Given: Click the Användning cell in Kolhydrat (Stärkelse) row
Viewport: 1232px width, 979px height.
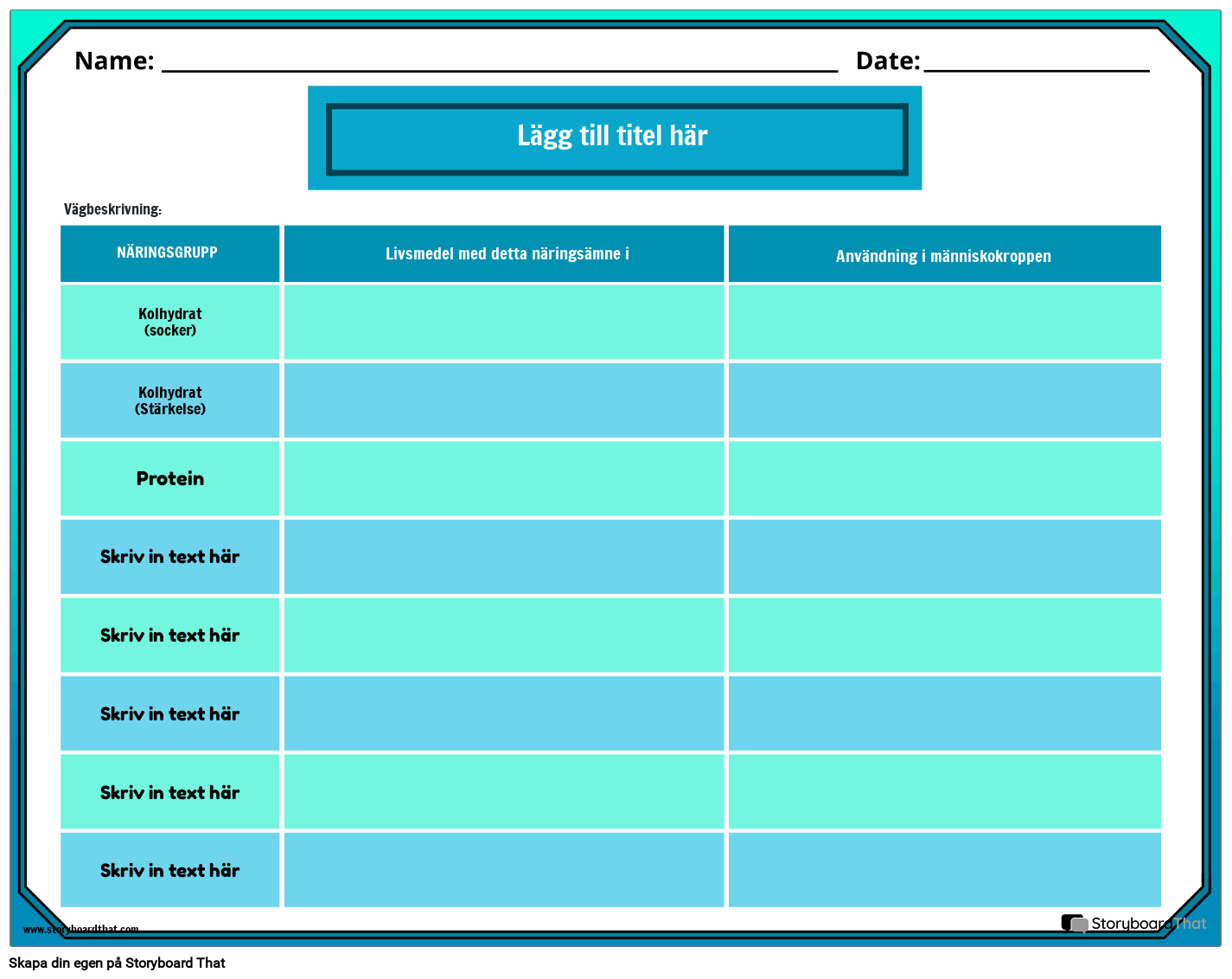Looking at the screenshot, I should (x=944, y=400).
